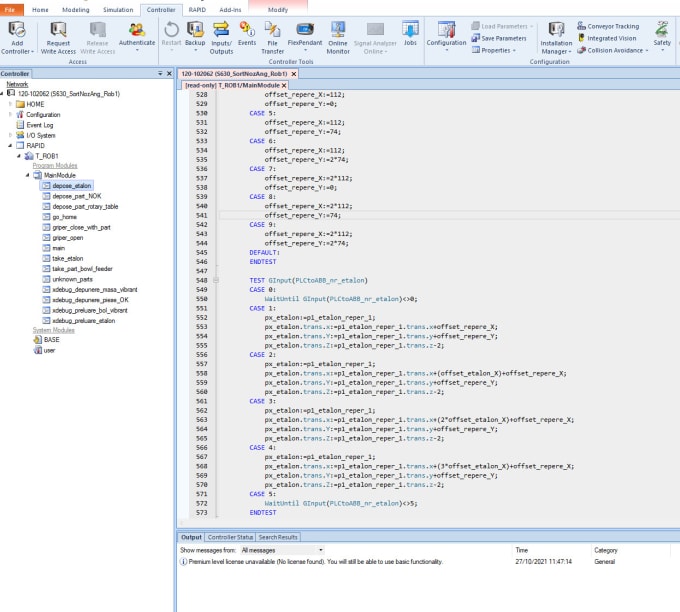Click Release Write Access icon
The height and width of the screenshot is (612, 680).
pos(98,37)
